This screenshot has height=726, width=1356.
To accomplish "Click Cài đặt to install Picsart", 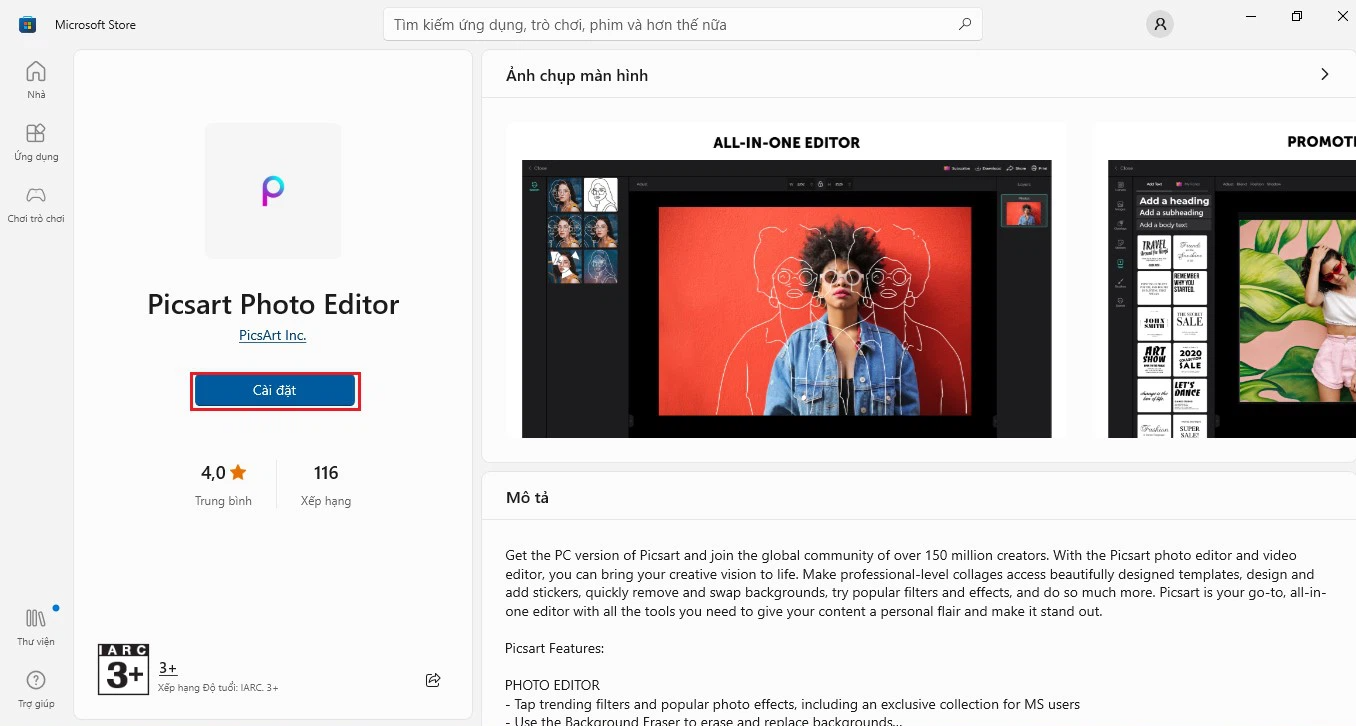I will [x=275, y=390].
